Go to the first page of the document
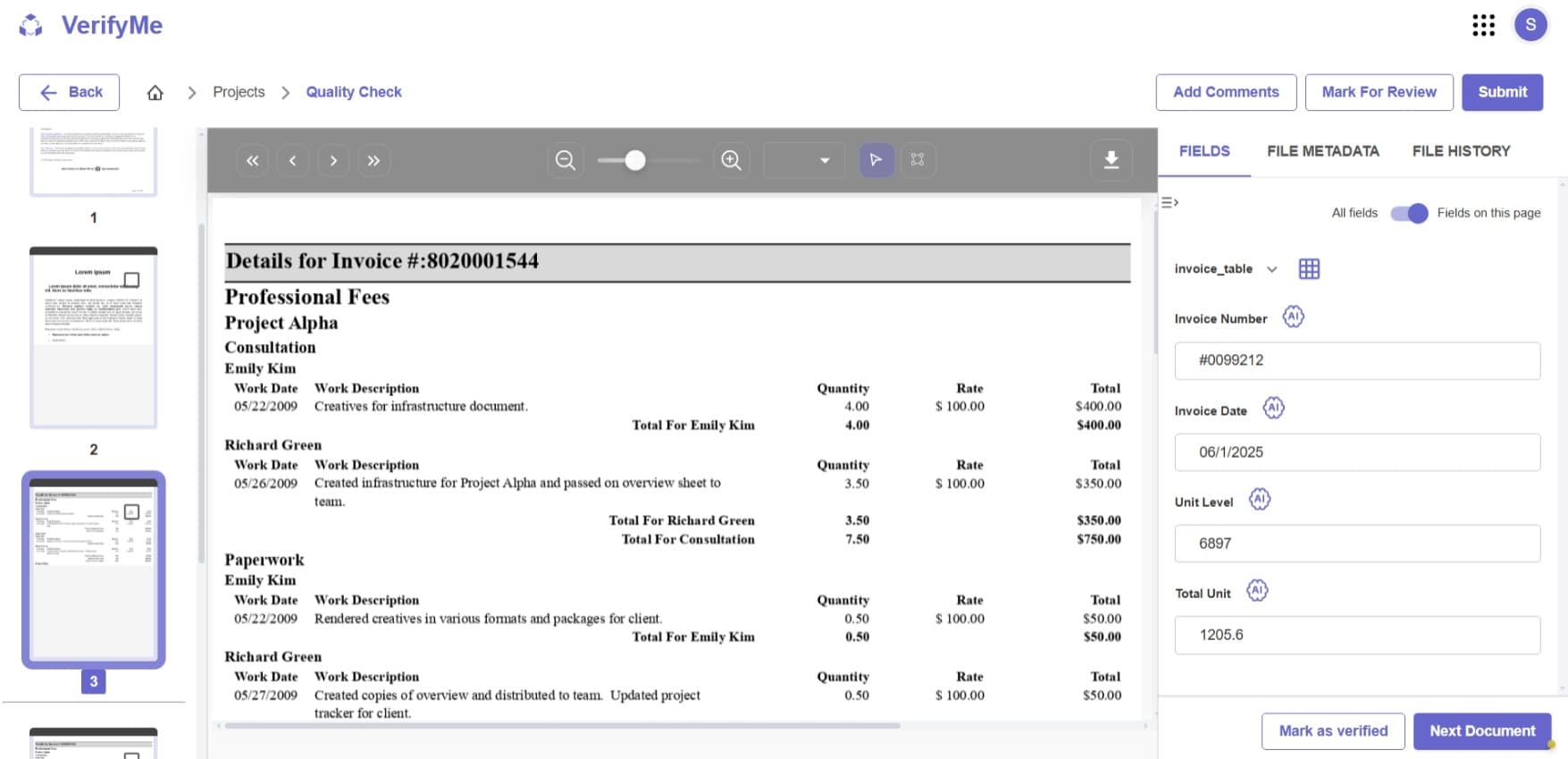The width and height of the screenshot is (1568, 759). coord(252,161)
